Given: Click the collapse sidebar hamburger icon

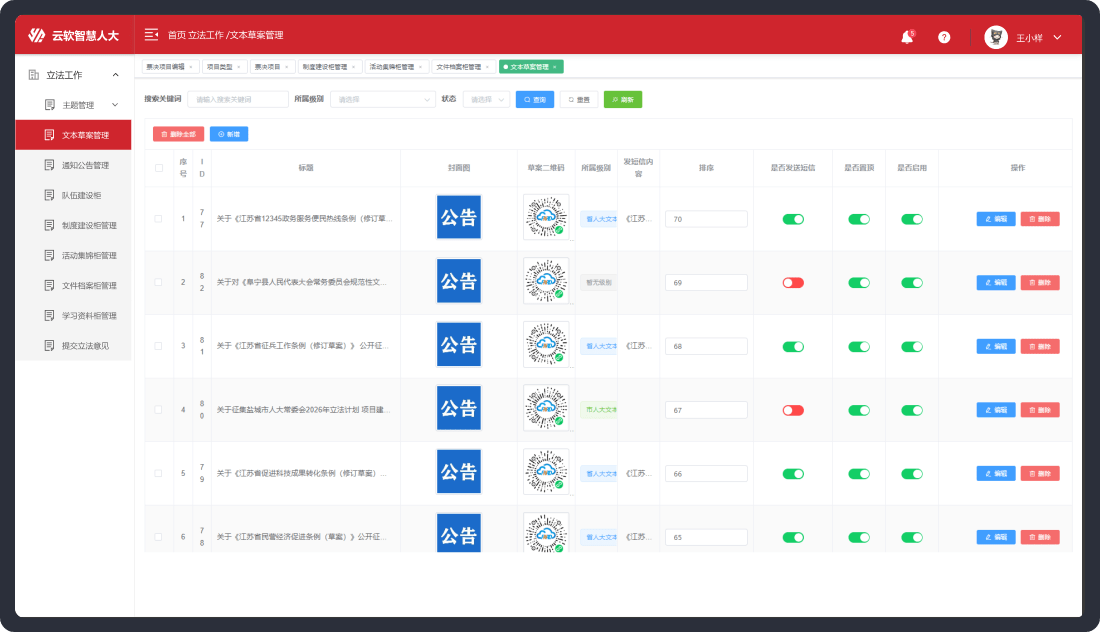Looking at the screenshot, I should coord(151,33).
